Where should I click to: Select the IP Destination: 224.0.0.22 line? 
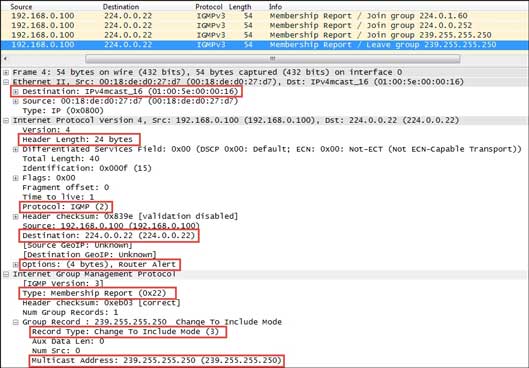pos(109,235)
